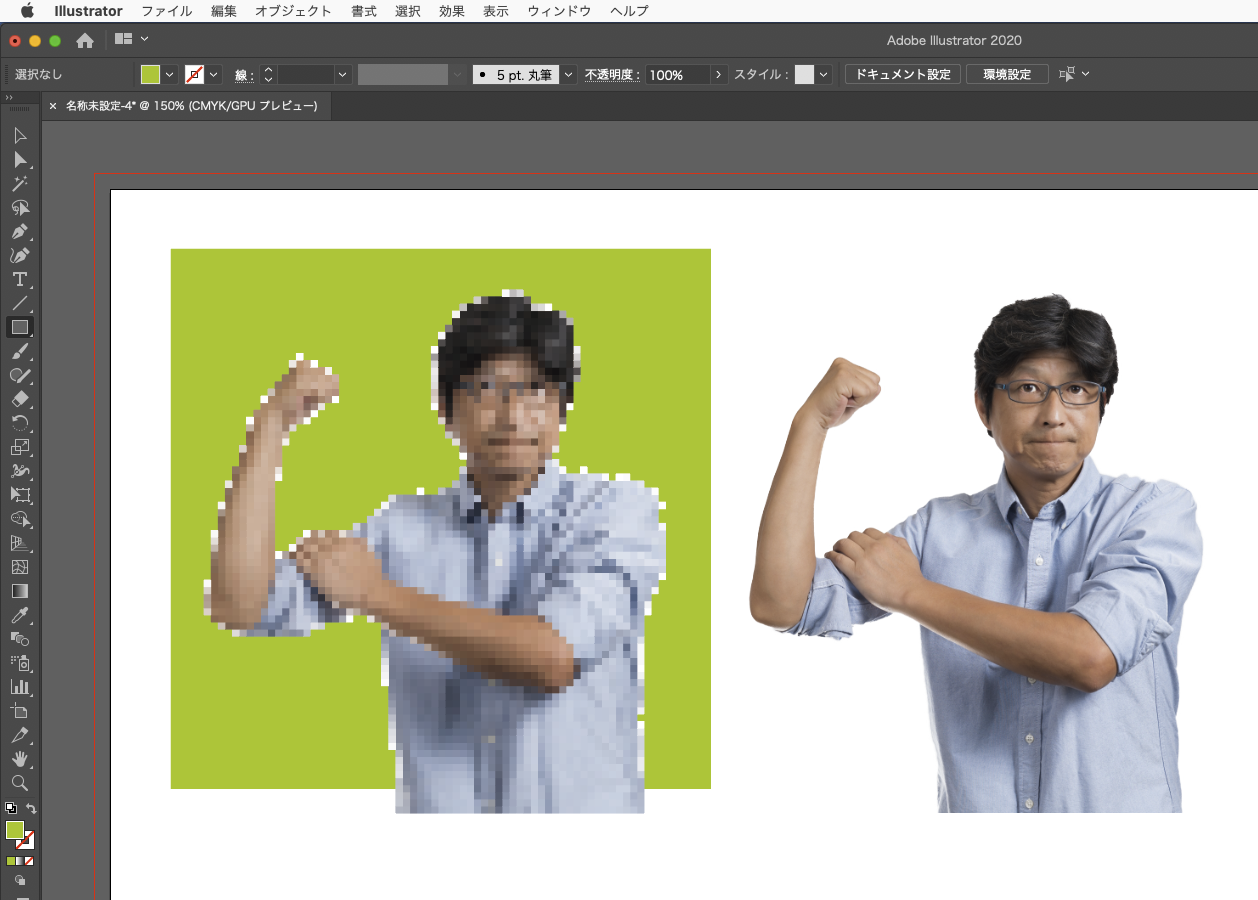1258x900 pixels.
Task: Click the green fill swatch in control bar
Action: [150, 75]
